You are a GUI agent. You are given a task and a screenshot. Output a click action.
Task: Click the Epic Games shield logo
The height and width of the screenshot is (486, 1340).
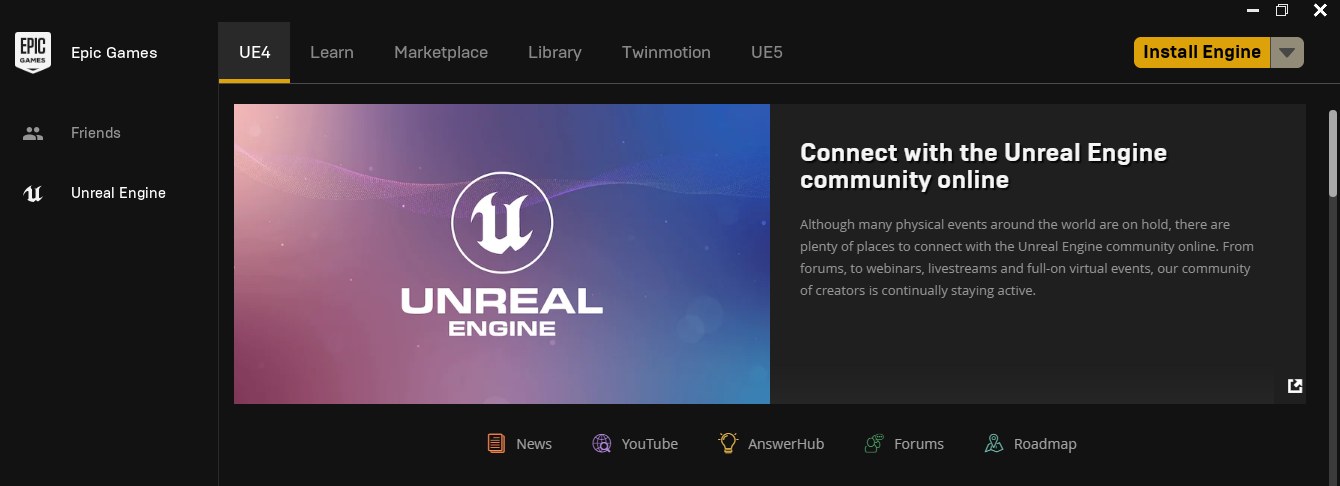click(33, 52)
